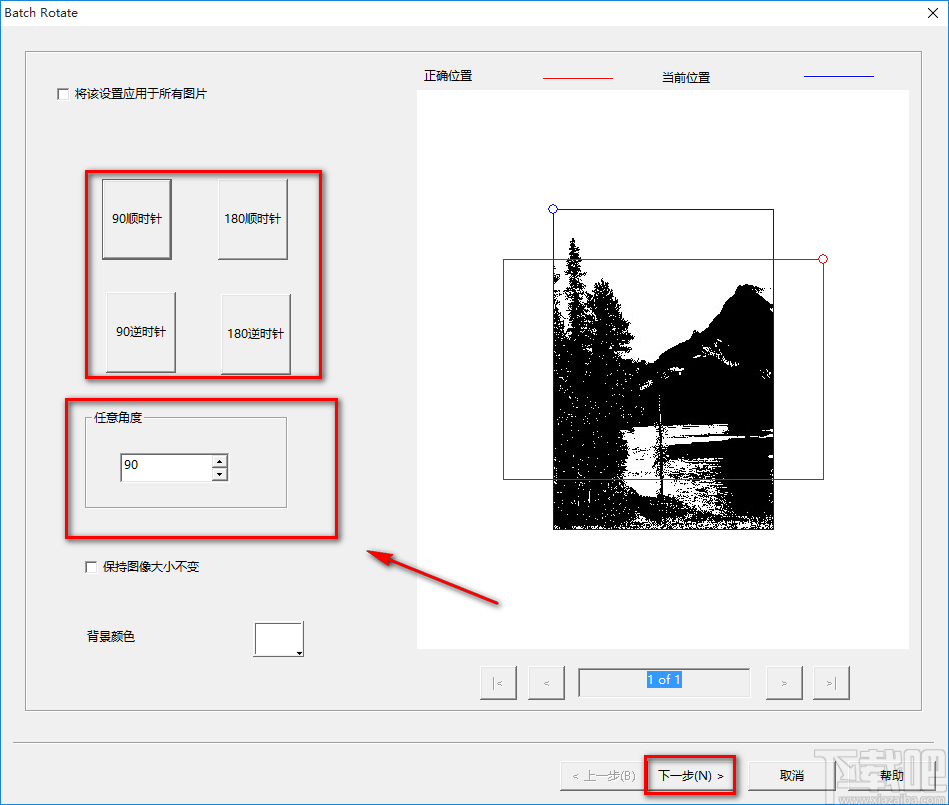This screenshot has height=805, width=949.
Task: Rotate image 90 degrees clockwise (90顺时针)
Action: tap(137, 219)
